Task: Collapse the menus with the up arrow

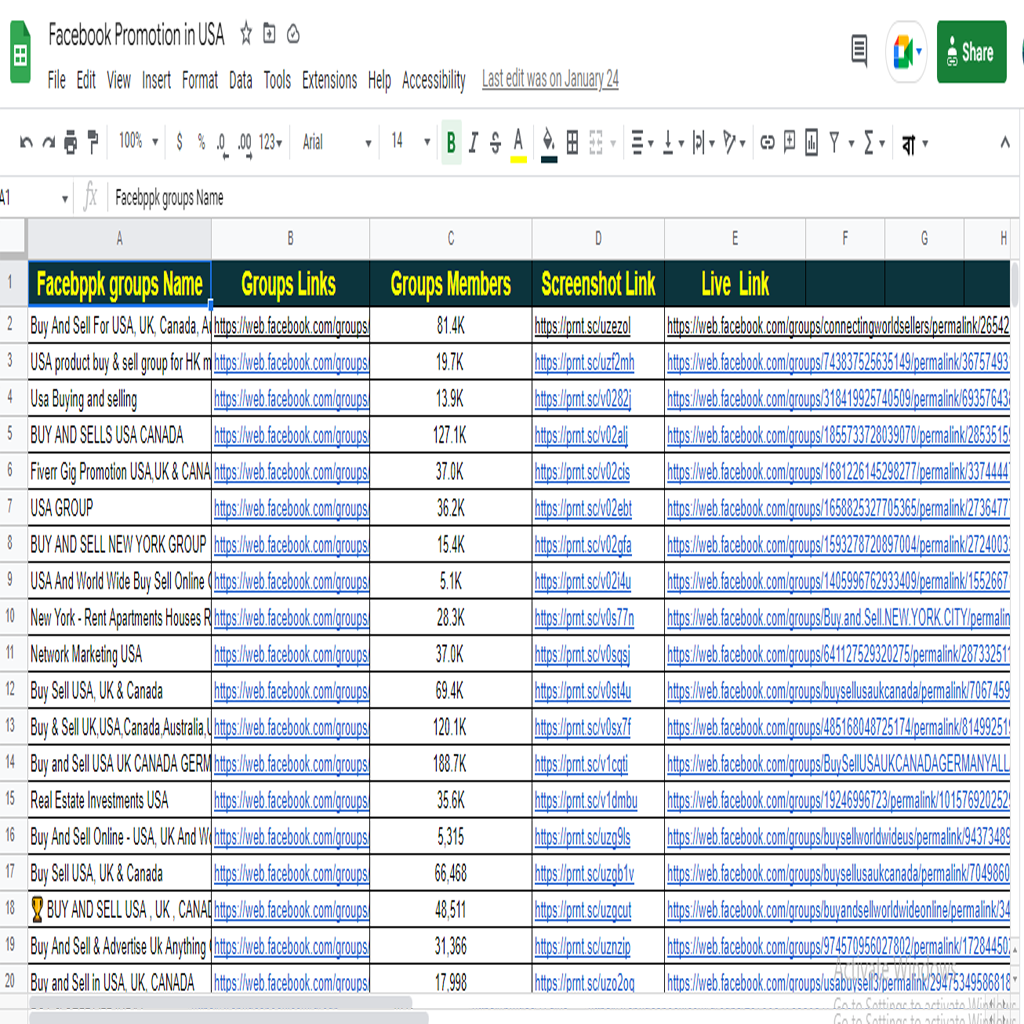Action: pyautogui.click(x=1004, y=141)
